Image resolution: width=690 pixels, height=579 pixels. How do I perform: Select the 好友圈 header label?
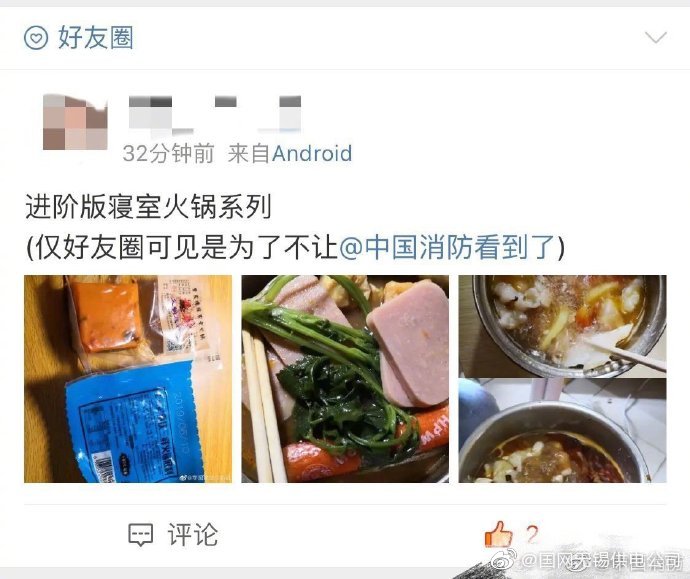click(95, 37)
